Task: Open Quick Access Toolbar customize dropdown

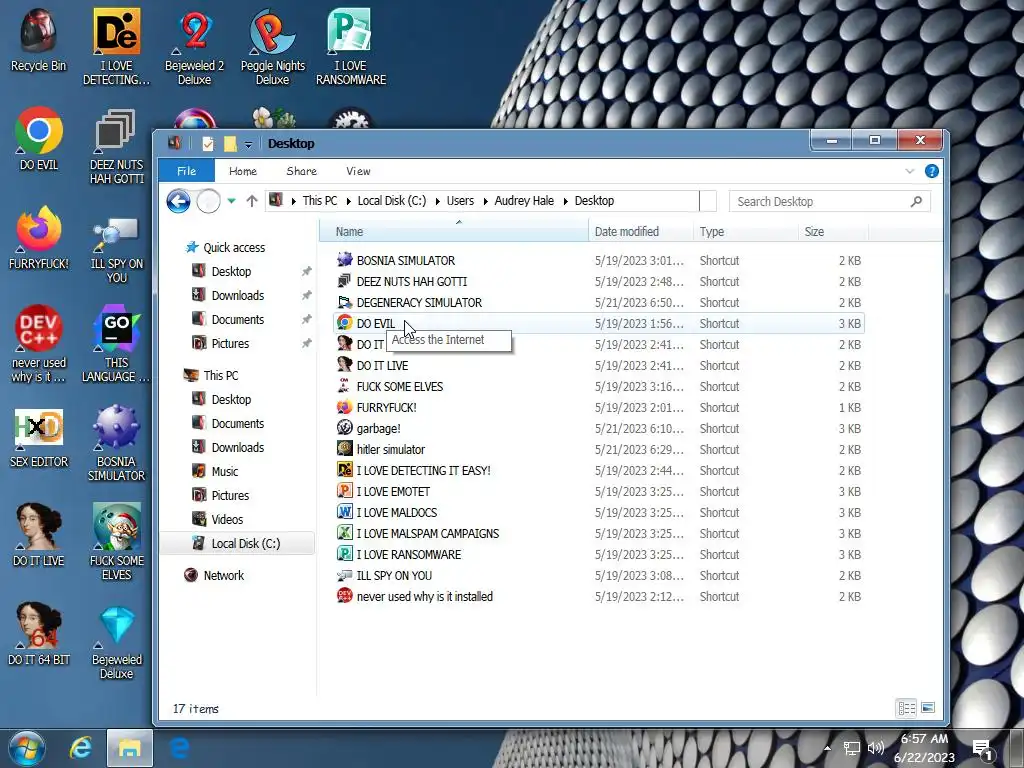Action: [248, 144]
